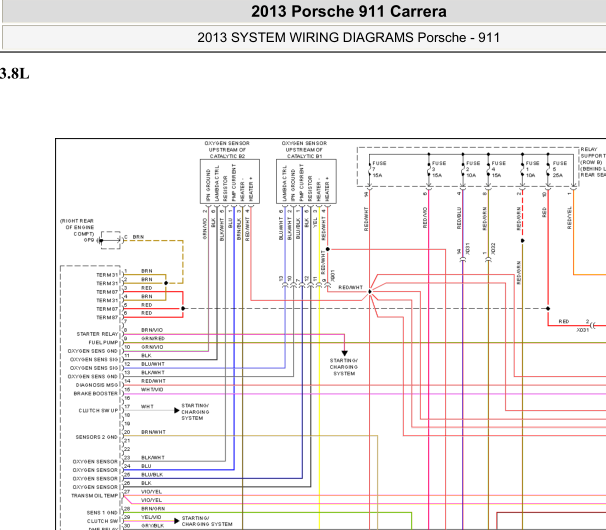
Task: Click the 'FUSE 3 15A' label
Action: (439, 169)
